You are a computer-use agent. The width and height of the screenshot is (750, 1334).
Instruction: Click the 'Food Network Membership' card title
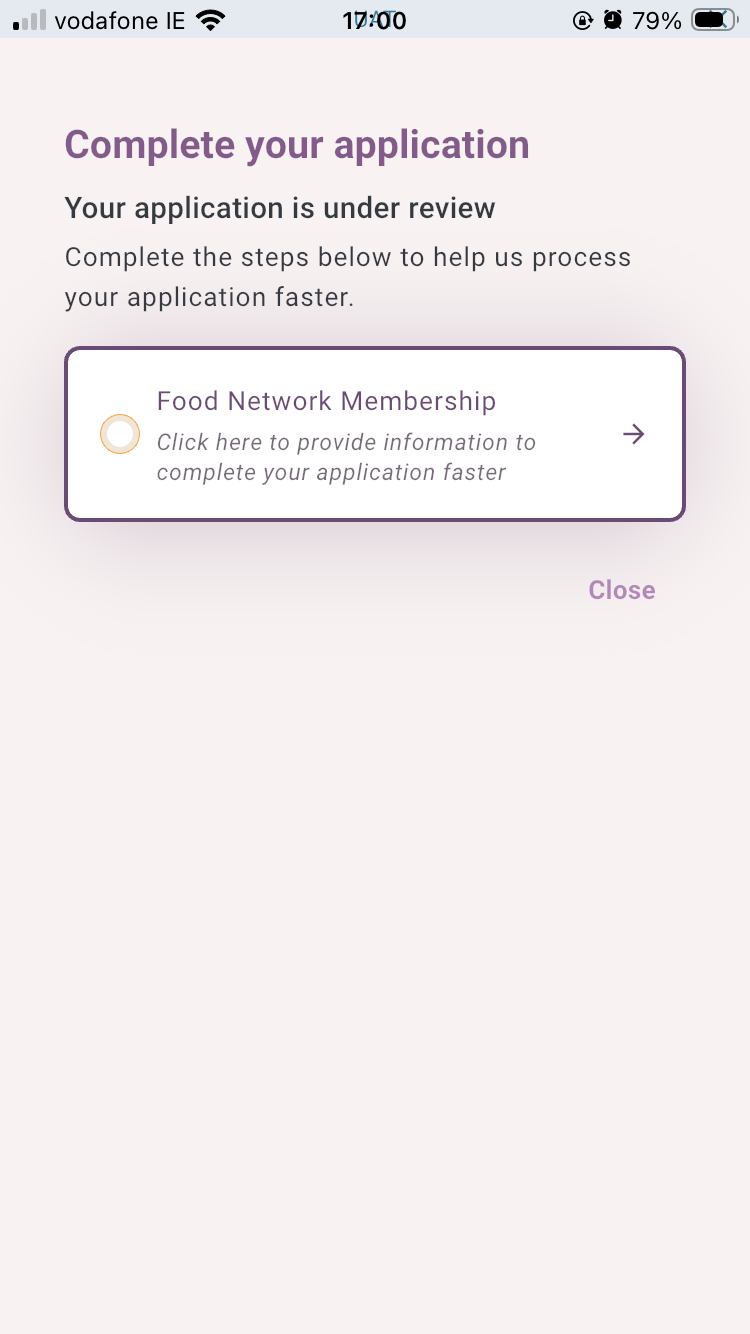pyautogui.click(x=327, y=401)
